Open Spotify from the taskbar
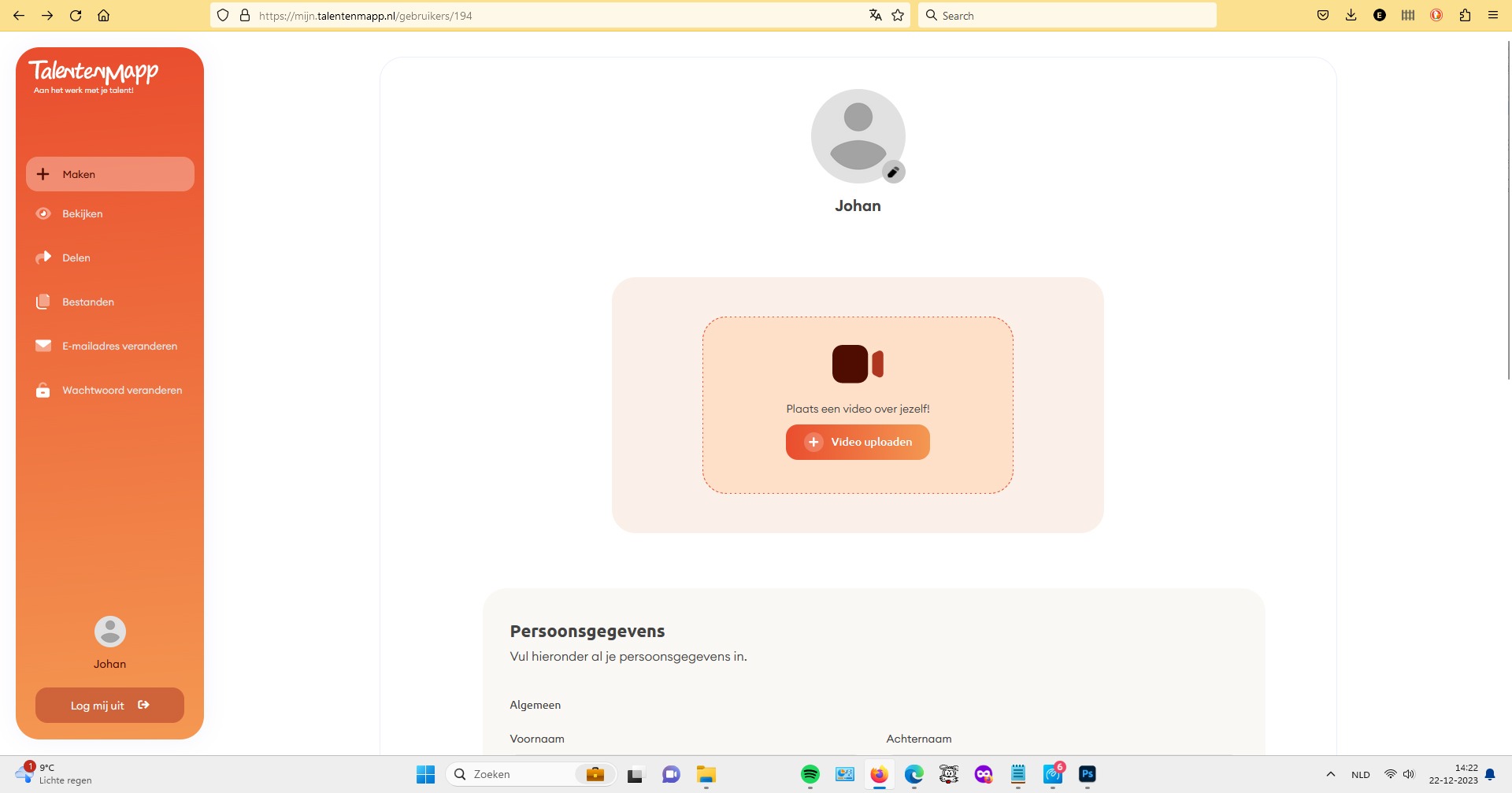 810,774
